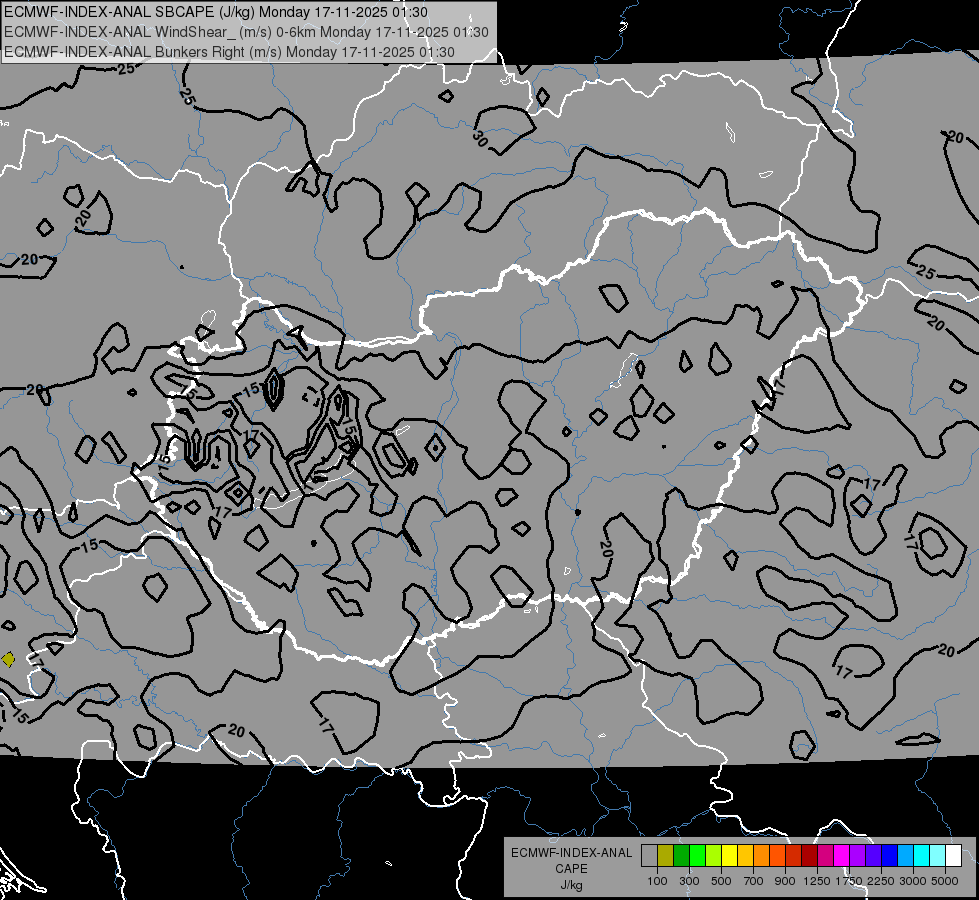Choose the pure blue legend swatch
Screen dimensions: 979x900
coord(890,856)
